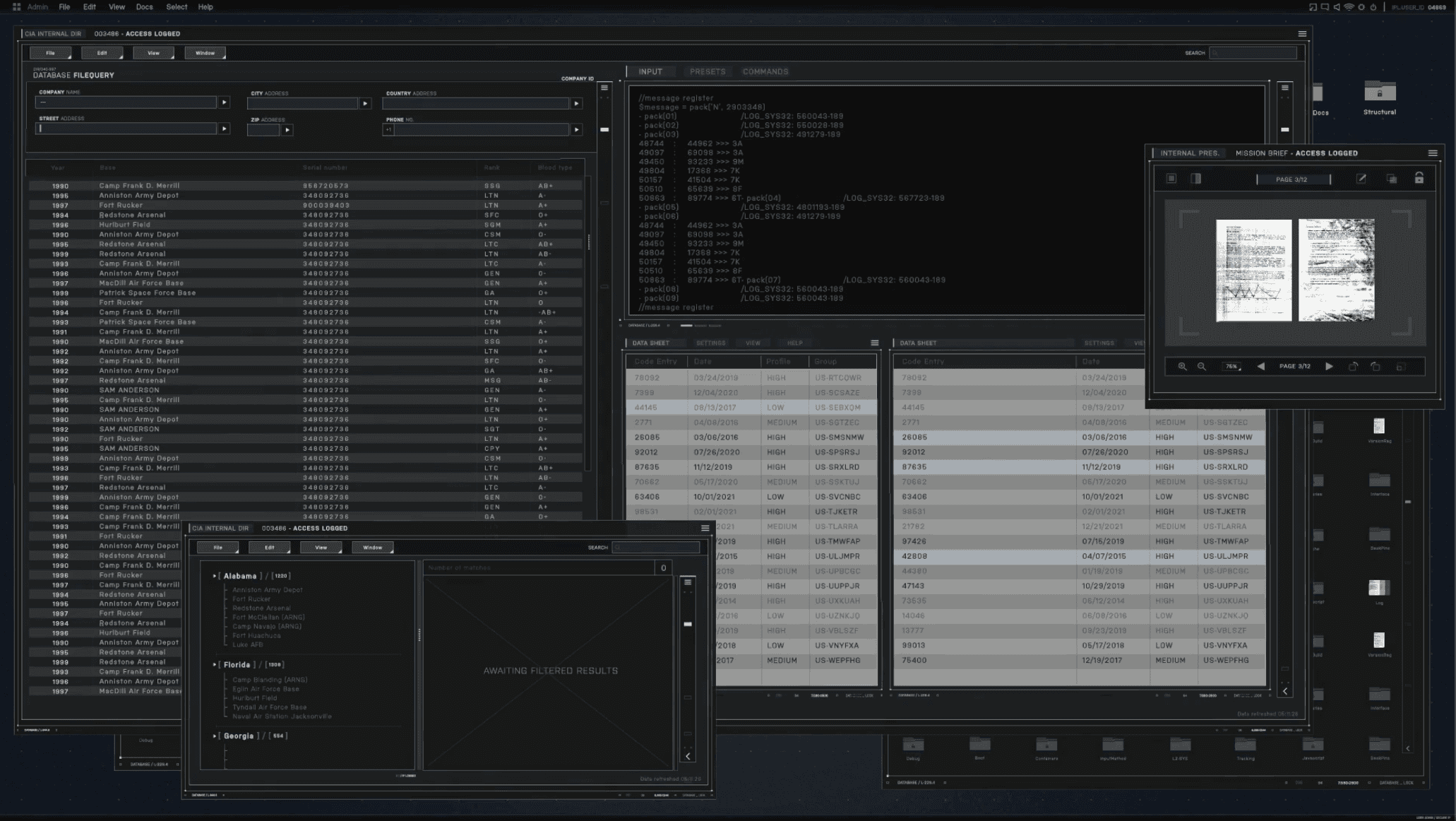Viewport: 1456px width, 821px height.
Task: Click the Window button in database filequery
Action: pos(205,53)
